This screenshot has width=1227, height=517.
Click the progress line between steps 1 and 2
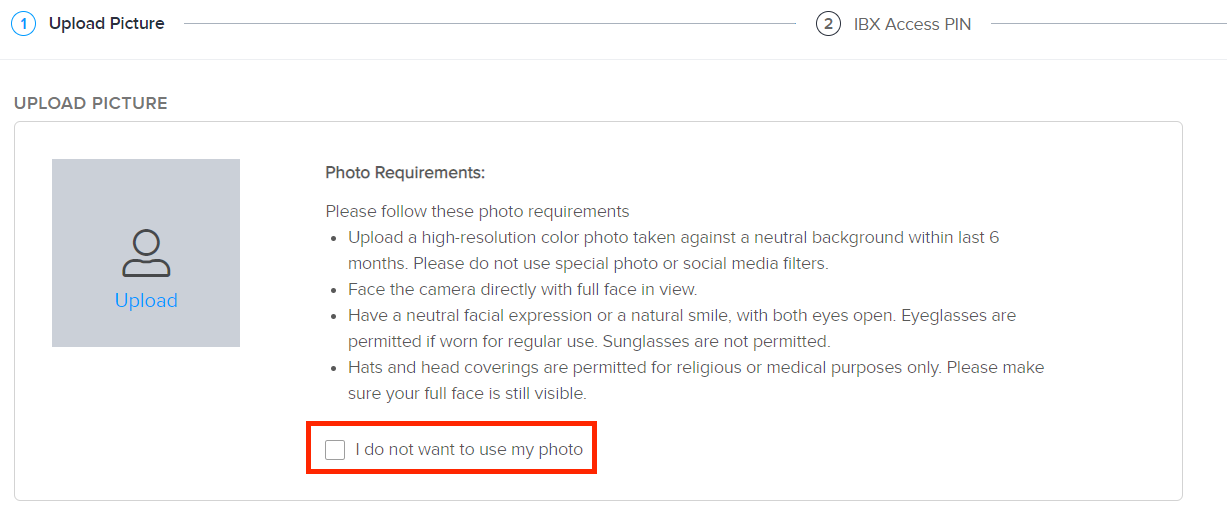[490, 23]
